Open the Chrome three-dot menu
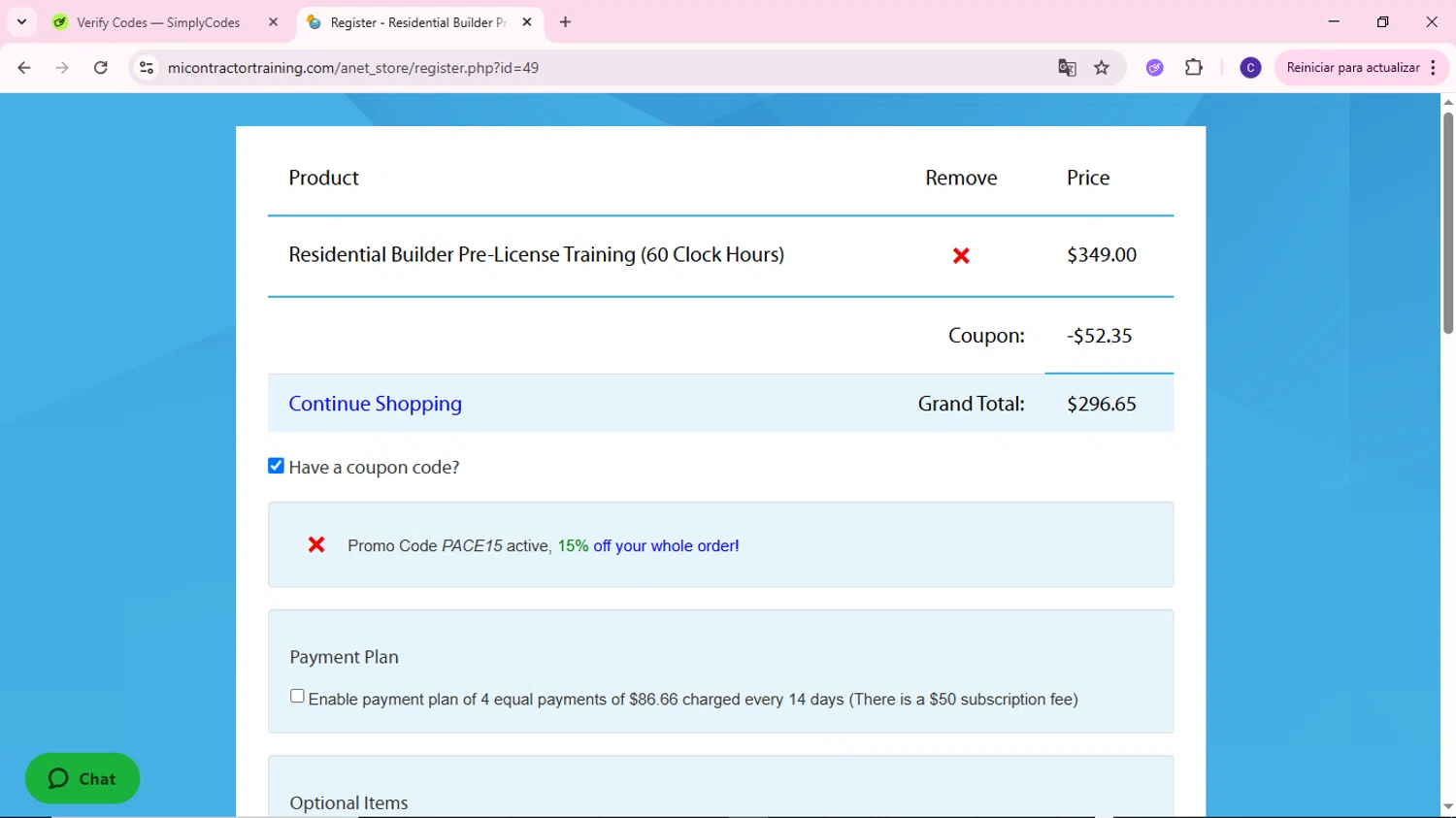Viewport: 1456px width, 818px height. (x=1434, y=68)
